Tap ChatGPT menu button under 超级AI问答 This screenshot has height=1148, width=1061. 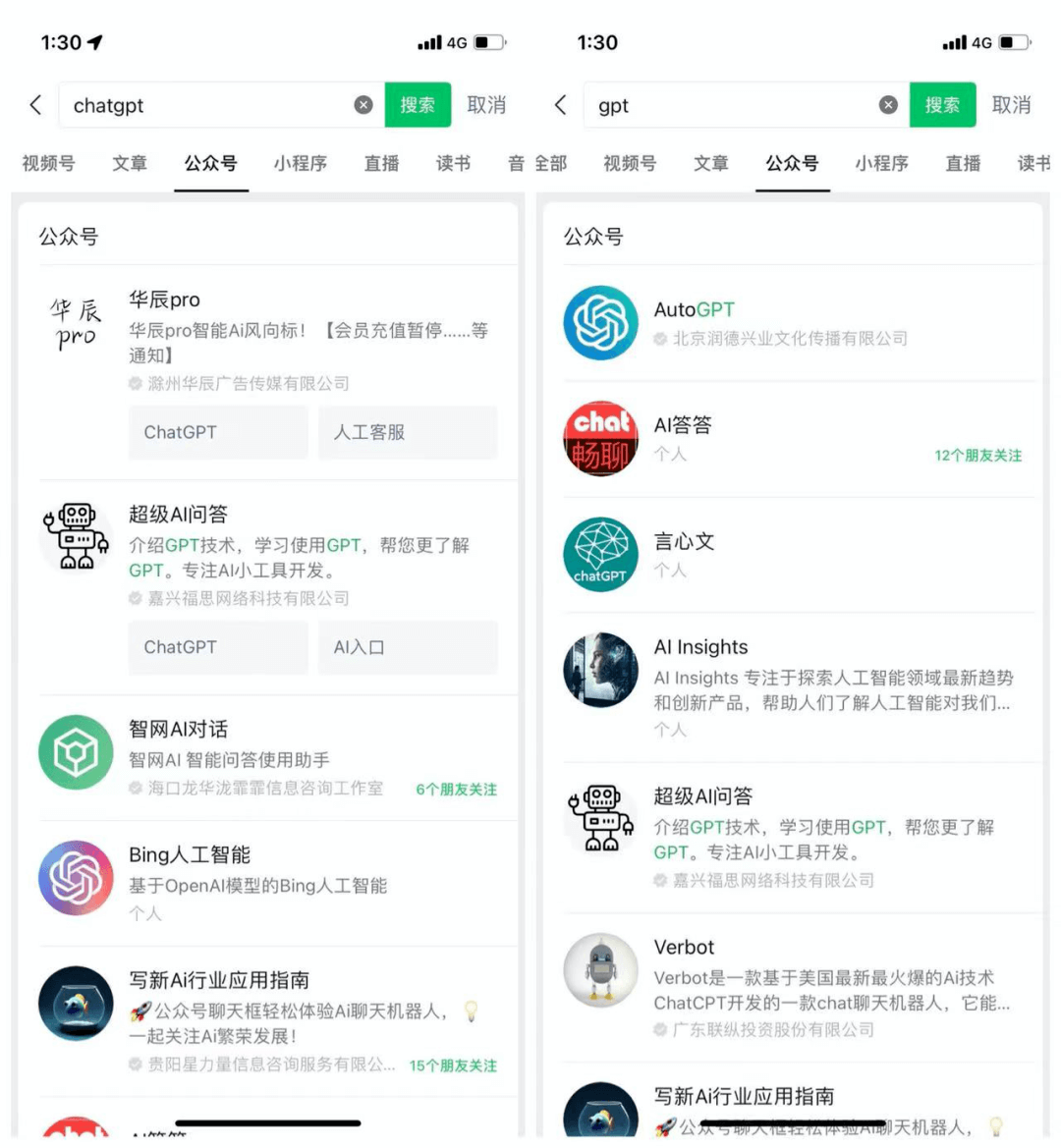click(x=218, y=647)
